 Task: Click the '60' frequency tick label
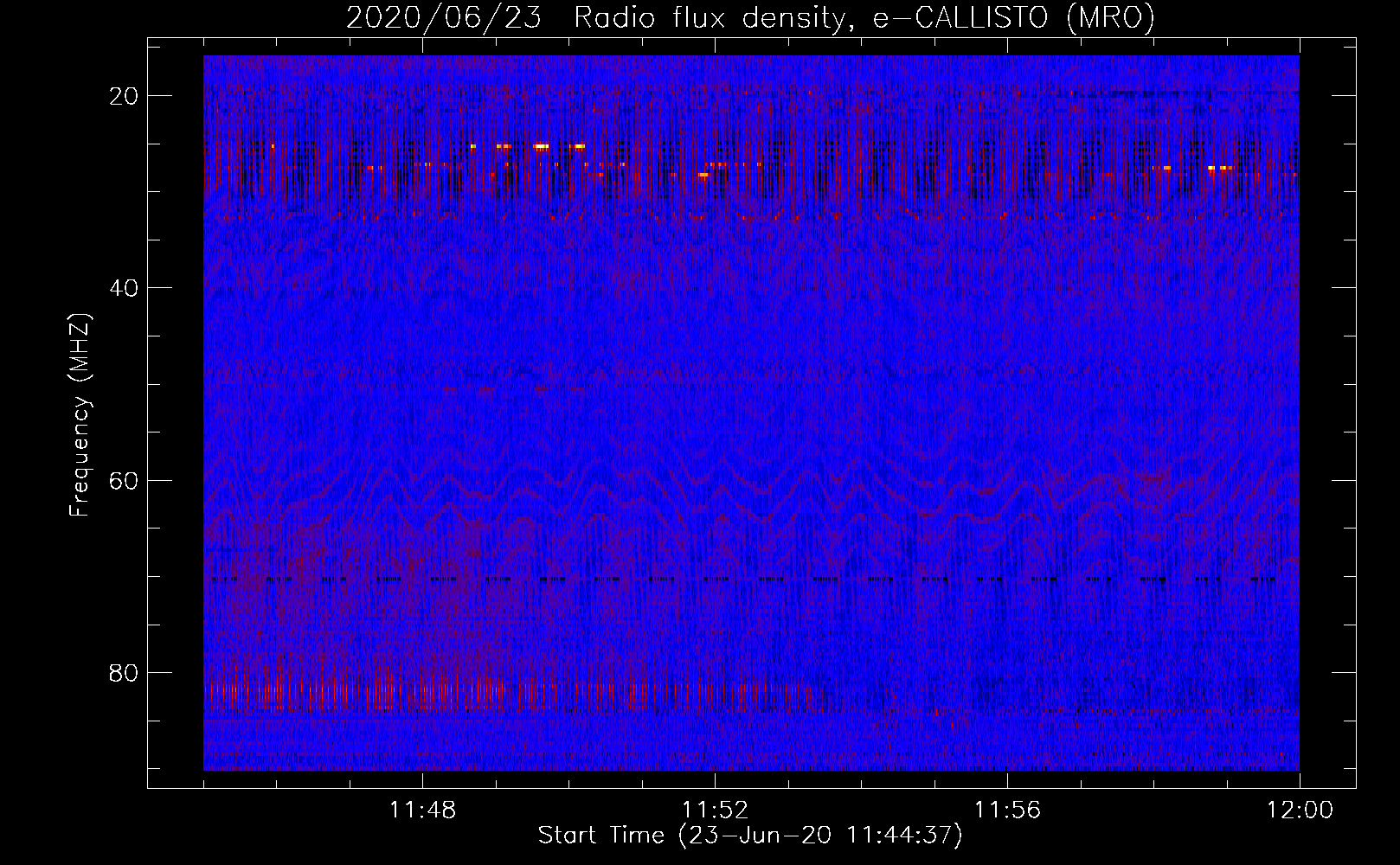coord(125,480)
